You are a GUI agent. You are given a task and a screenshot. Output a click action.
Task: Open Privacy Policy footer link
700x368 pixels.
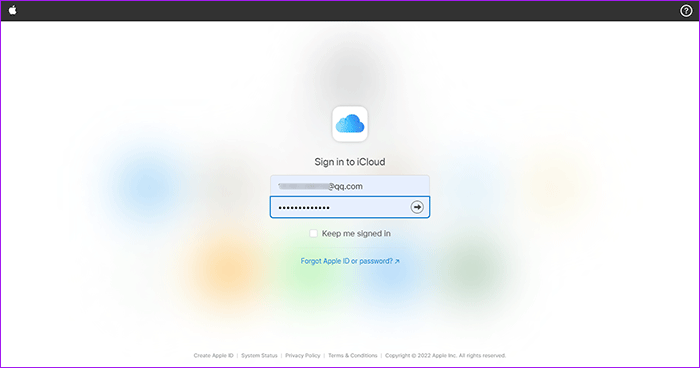coord(303,355)
